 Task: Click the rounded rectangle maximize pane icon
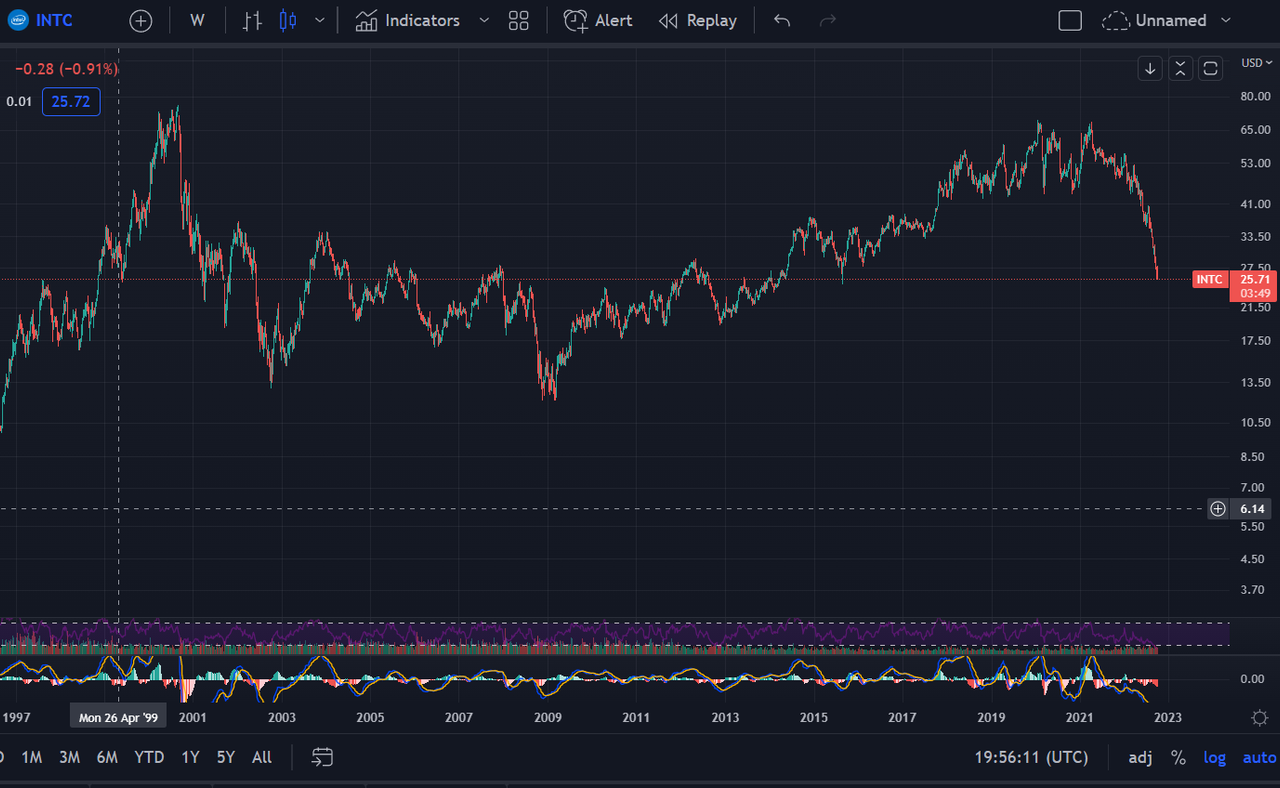(x=1210, y=68)
